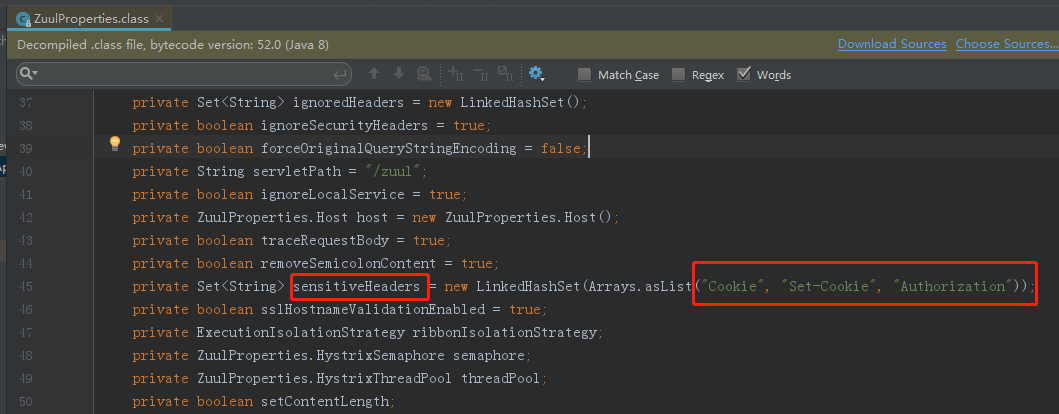
Task: Click the Find All usages icon
Action: (x=423, y=74)
